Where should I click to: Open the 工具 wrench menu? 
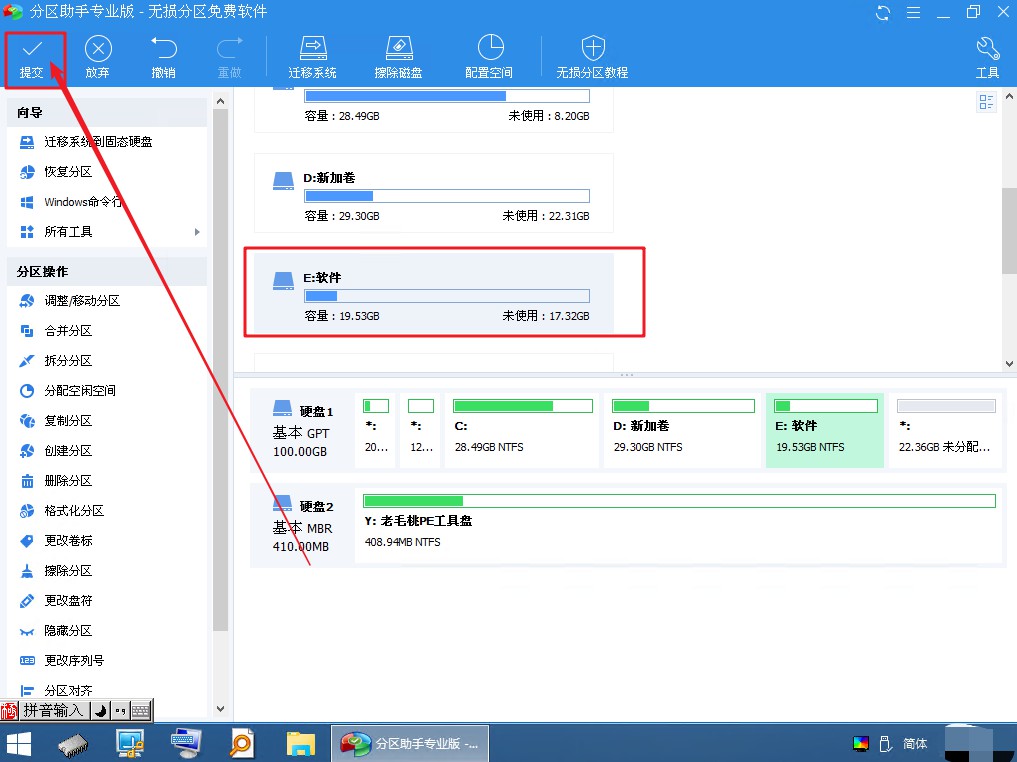[987, 58]
